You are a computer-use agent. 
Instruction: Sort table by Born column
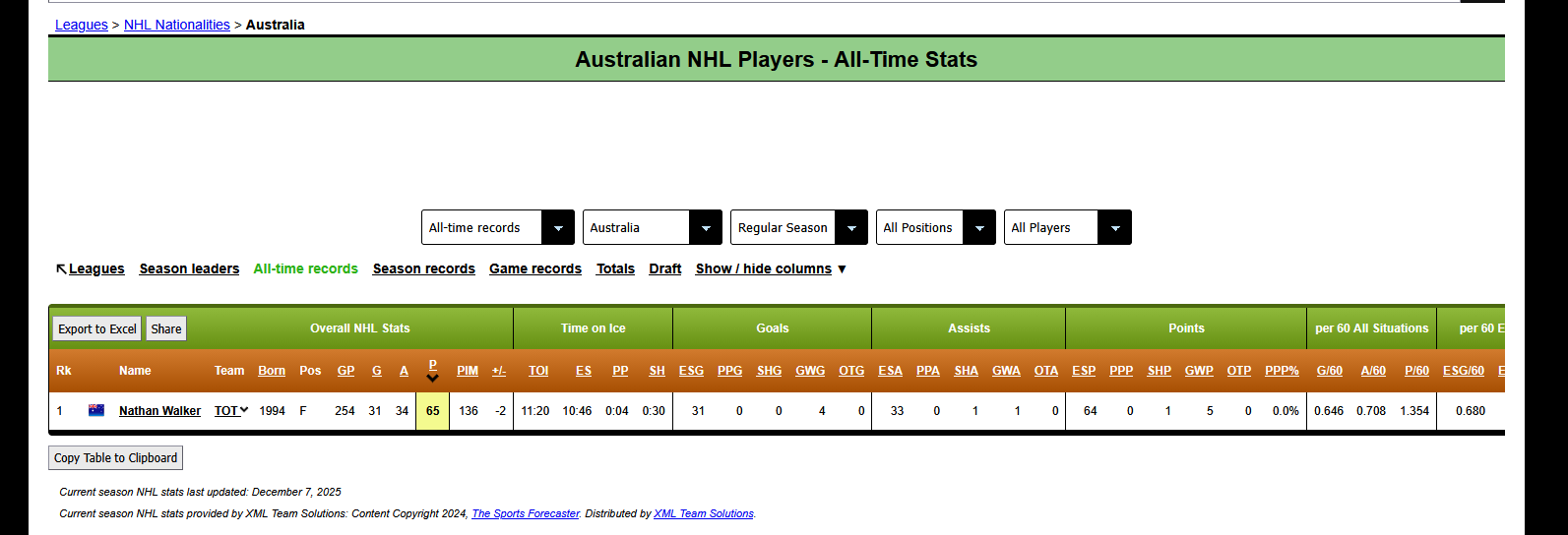(x=272, y=371)
